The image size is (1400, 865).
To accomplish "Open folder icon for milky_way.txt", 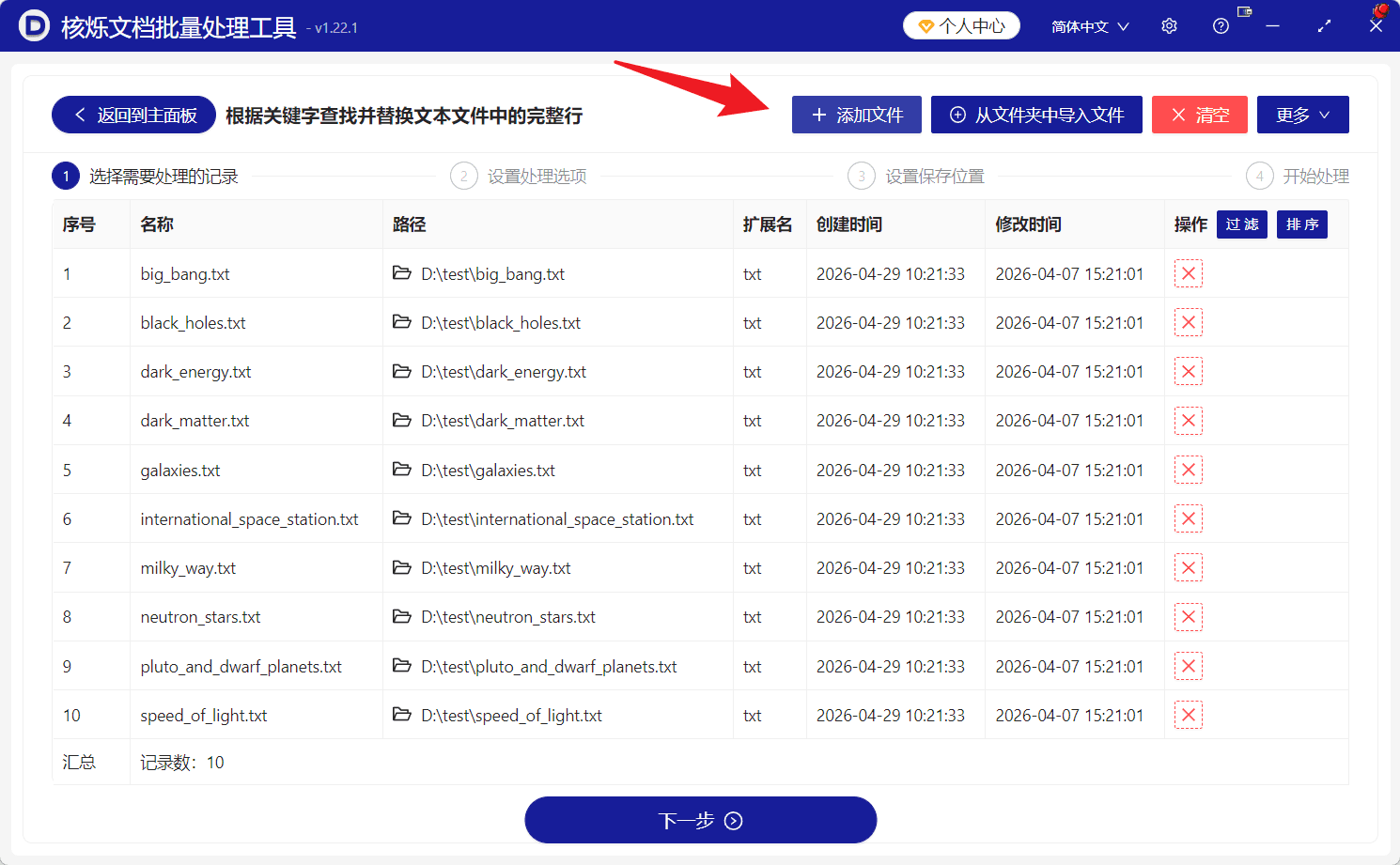I will (402, 567).
